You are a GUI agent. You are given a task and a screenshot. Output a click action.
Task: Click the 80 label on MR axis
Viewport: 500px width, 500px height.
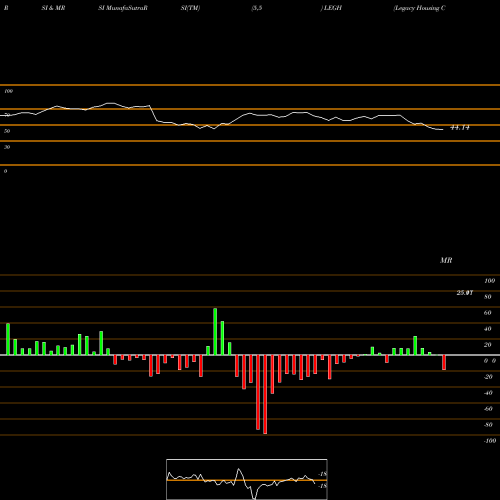click(488, 297)
